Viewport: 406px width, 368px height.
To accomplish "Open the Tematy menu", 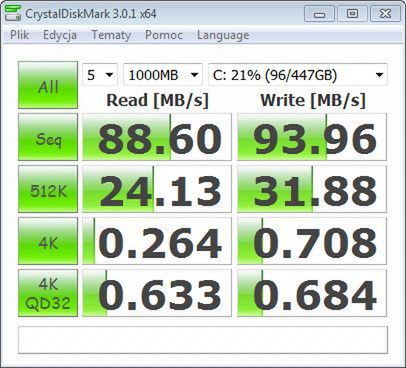I will 111,35.
